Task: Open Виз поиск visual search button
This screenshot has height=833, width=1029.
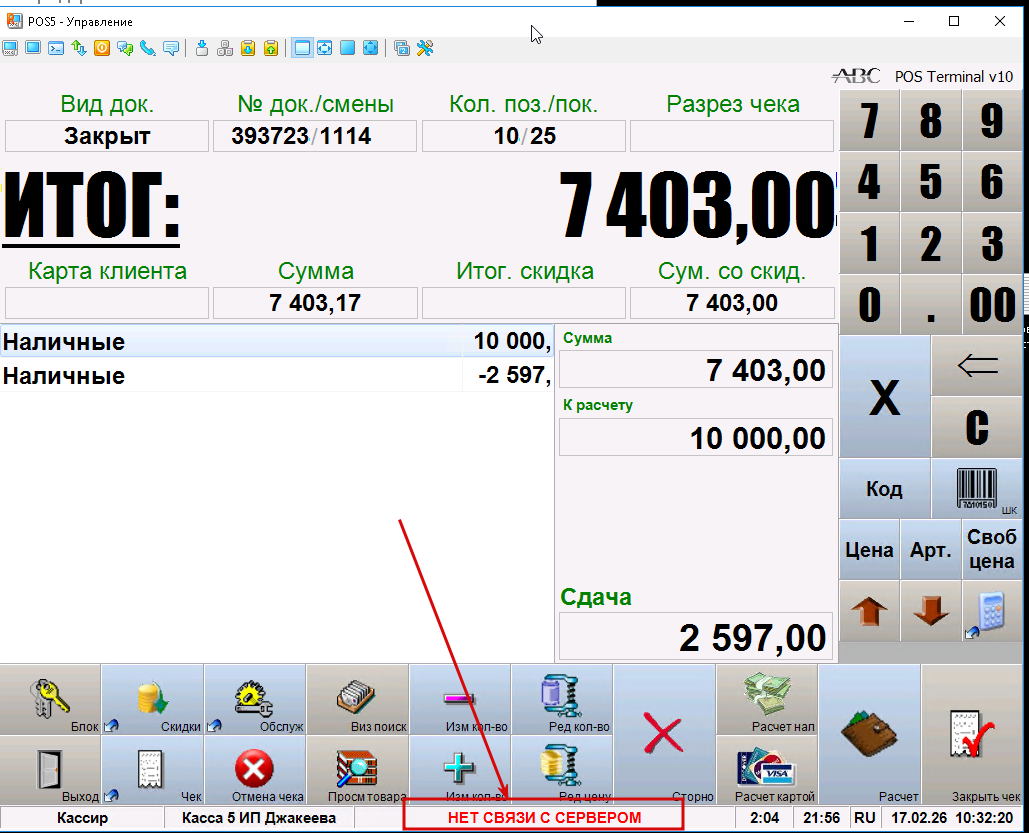Action: click(358, 700)
